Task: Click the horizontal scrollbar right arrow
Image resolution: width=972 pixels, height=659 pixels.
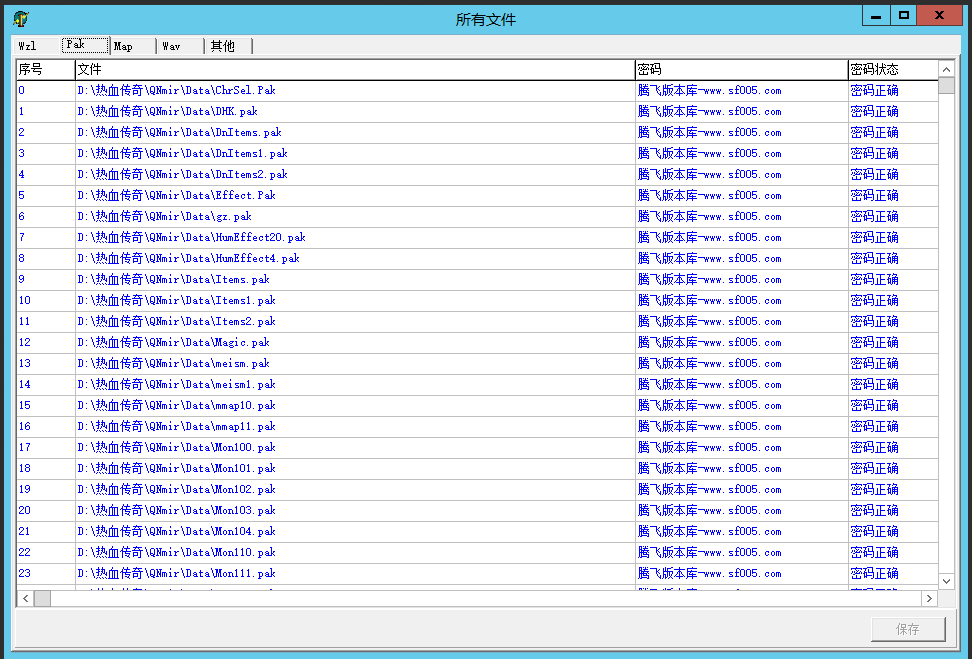Action: coord(929,598)
